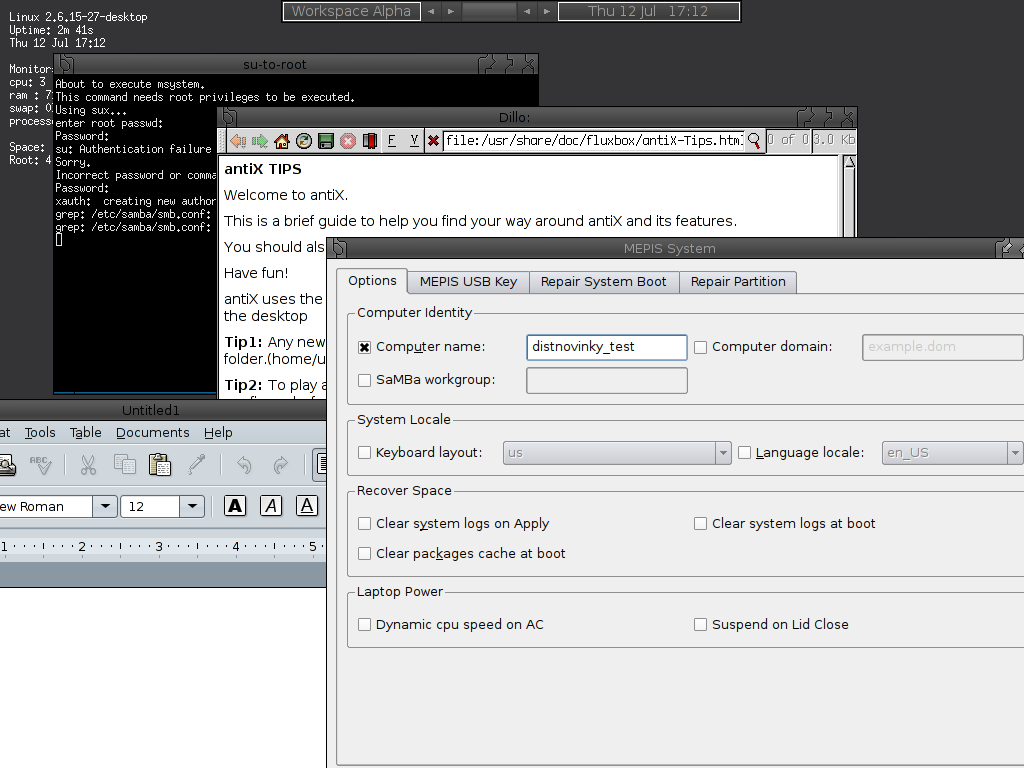Open Help menu in Untitled1

coord(218,432)
